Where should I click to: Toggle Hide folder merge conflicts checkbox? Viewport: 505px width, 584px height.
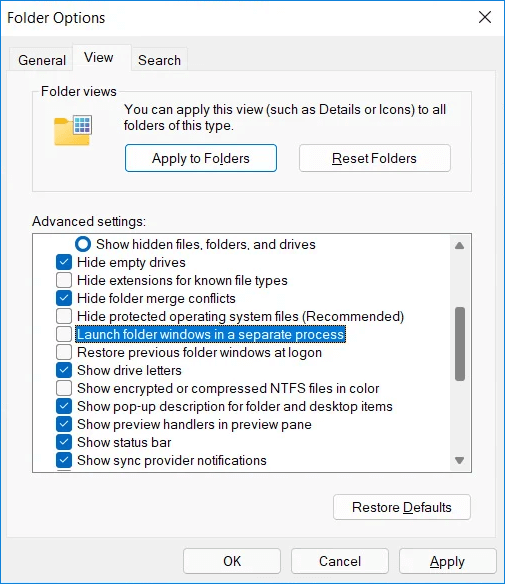(64, 298)
